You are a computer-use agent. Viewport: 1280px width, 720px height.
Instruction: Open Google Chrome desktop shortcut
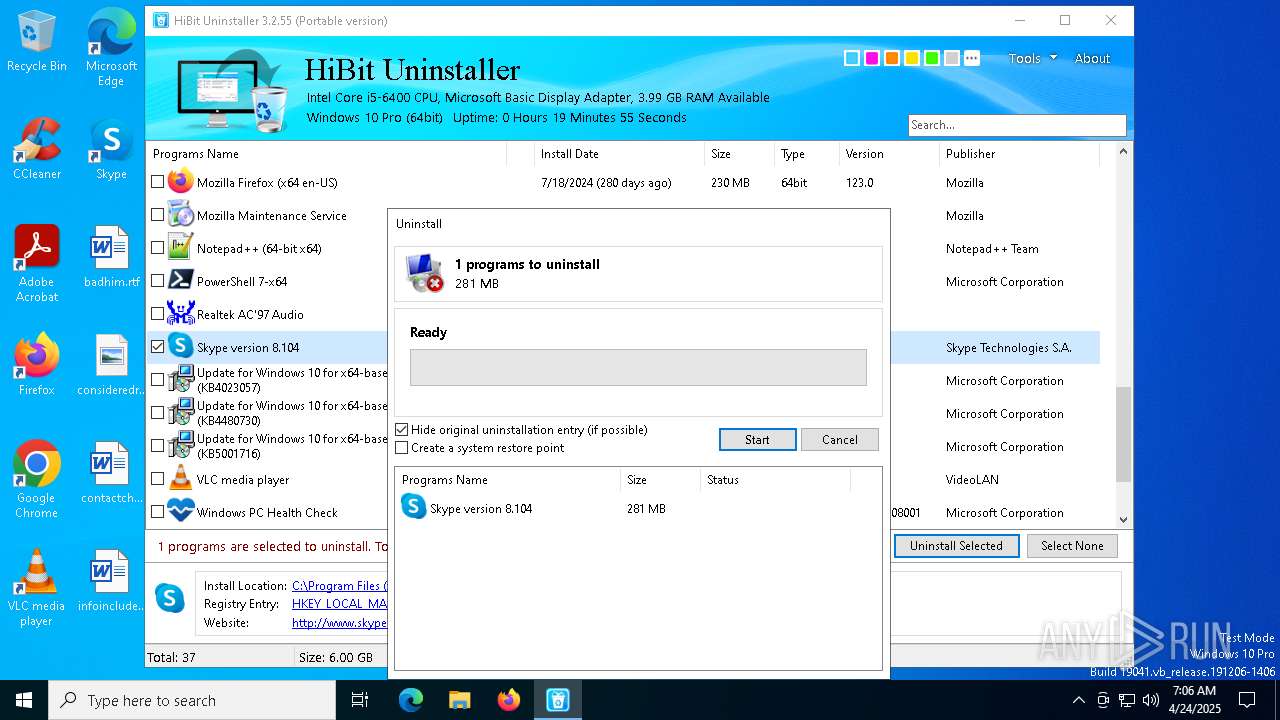coord(37,480)
